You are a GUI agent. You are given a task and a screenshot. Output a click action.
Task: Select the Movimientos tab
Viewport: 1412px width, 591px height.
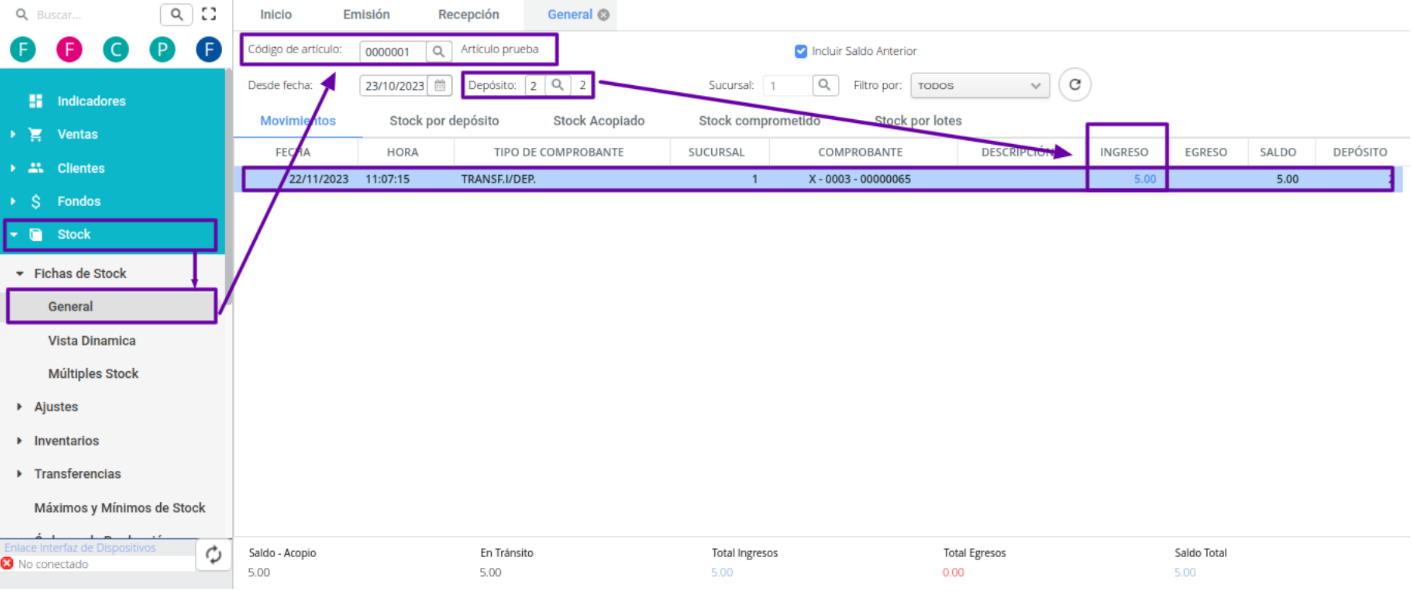(298, 121)
